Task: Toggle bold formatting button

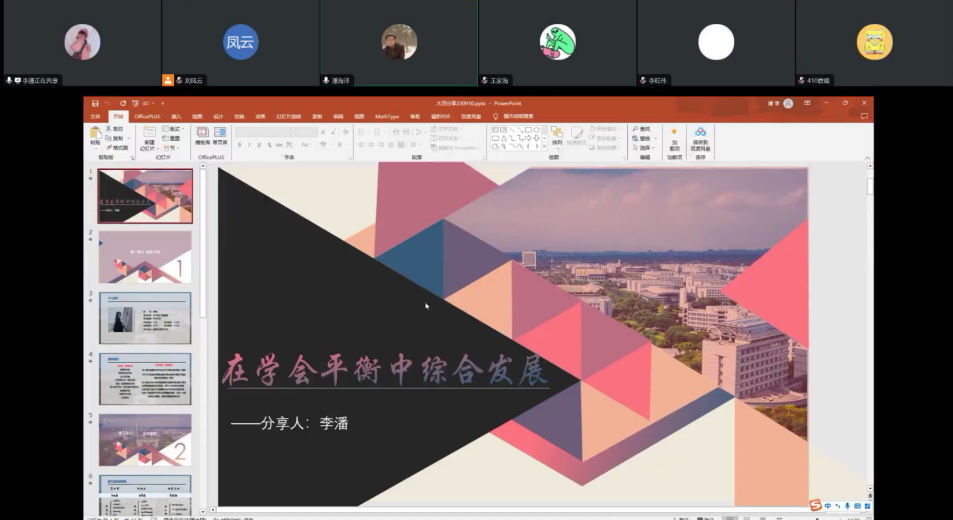Action: (x=238, y=145)
